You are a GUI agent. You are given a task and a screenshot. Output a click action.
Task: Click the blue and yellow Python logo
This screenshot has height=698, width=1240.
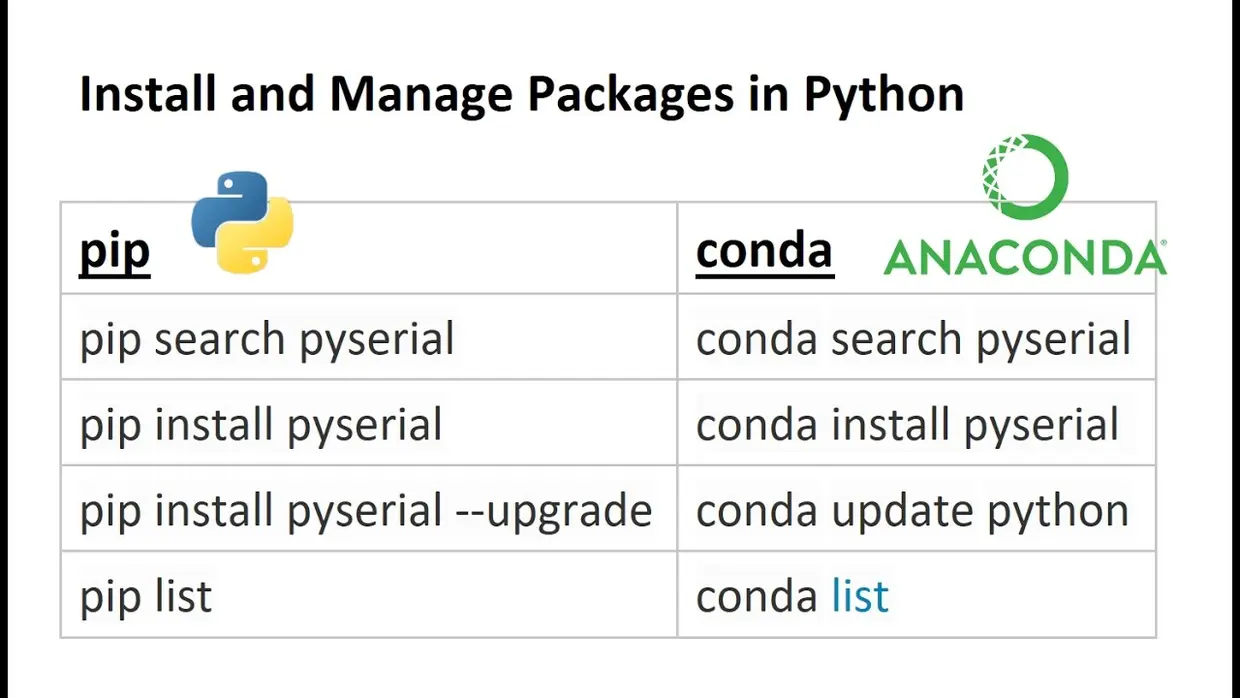(242, 221)
